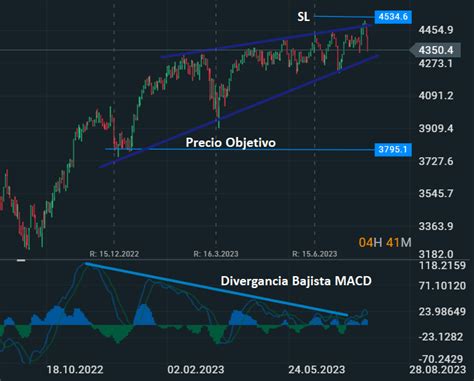
Task: Select the Divergancia Bajista MACD annotation
Action: pyautogui.click(x=296, y=281)
